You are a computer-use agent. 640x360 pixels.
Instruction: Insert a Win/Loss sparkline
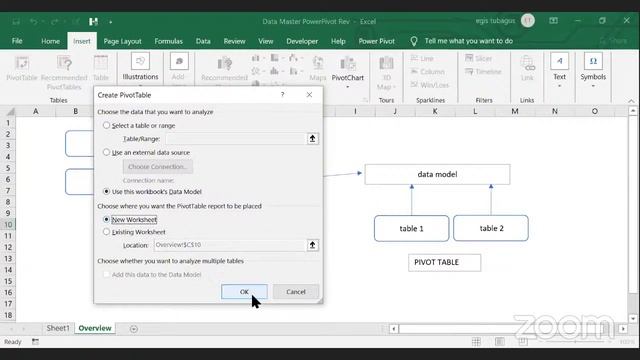click(429, 85)
